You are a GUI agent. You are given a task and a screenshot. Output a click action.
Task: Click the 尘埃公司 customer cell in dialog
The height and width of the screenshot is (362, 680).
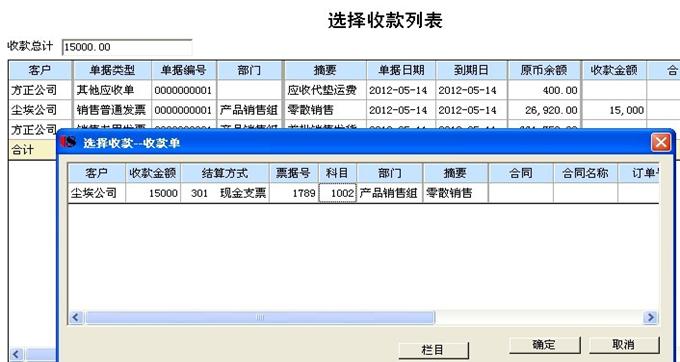(97, 193)
